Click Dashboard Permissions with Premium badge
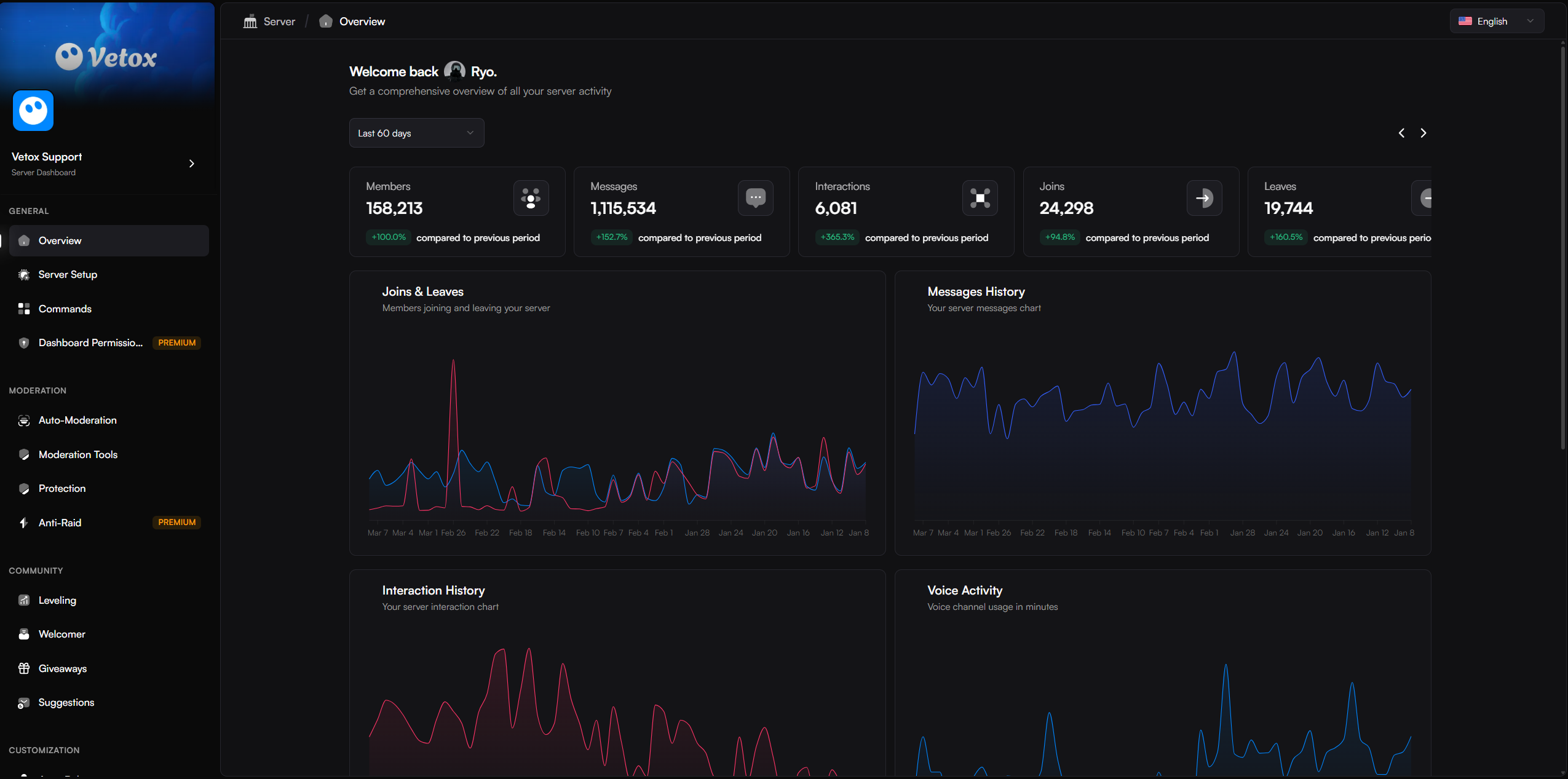Viewport: 1568px width, 779px height. [91, 342]
